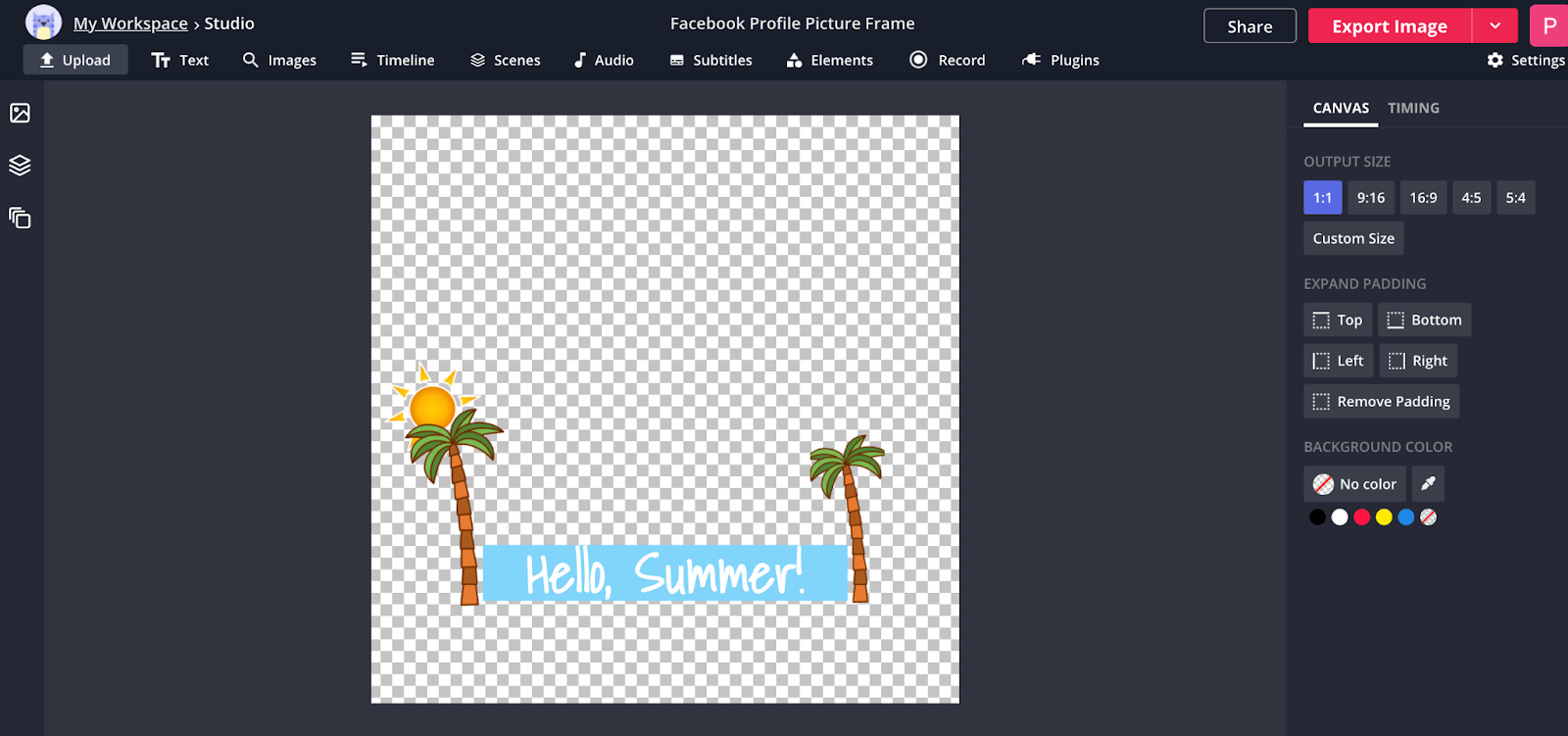
Task: Choose the blue background color swatch
Action: 1406,517
